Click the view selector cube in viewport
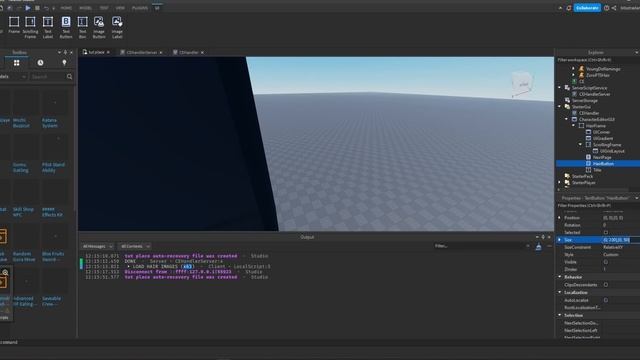 tap(522, 84)
